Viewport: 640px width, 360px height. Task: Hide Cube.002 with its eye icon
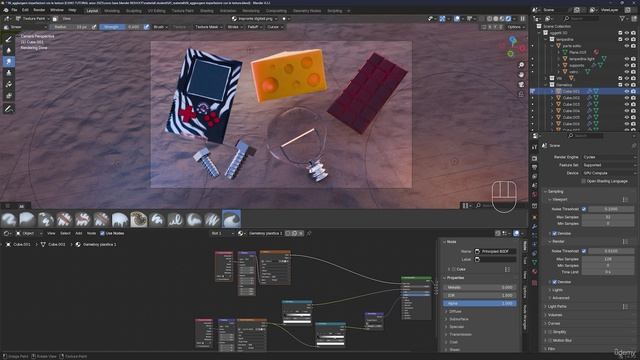click(x=627, y=98)
